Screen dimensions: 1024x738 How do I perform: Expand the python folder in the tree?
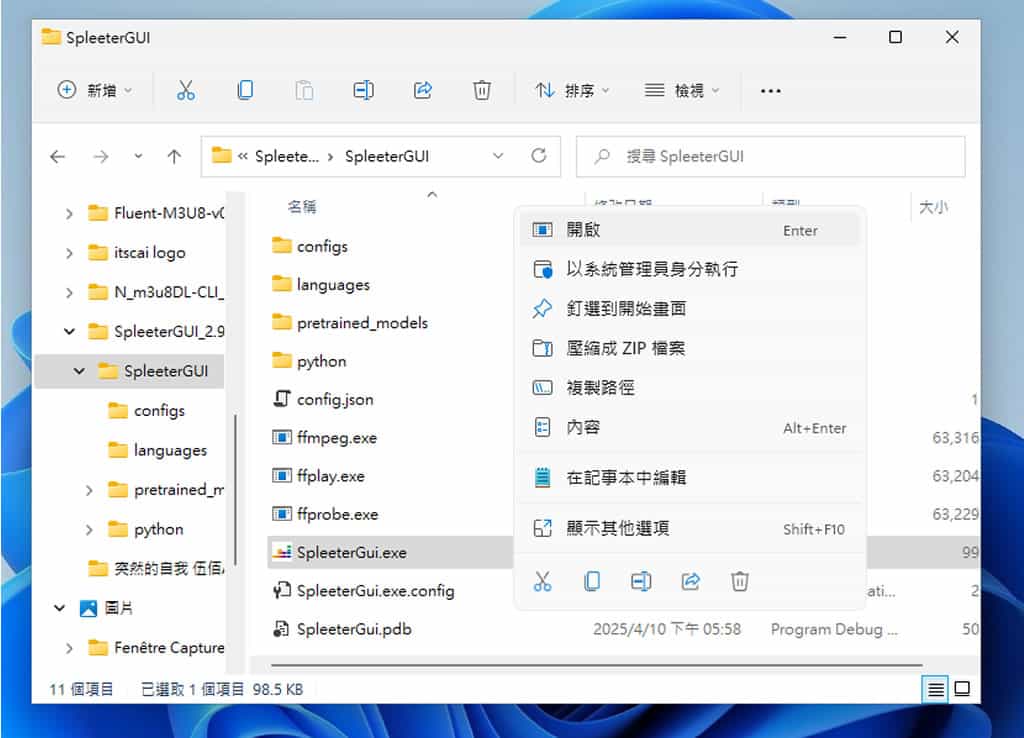(x=89, y=530)
